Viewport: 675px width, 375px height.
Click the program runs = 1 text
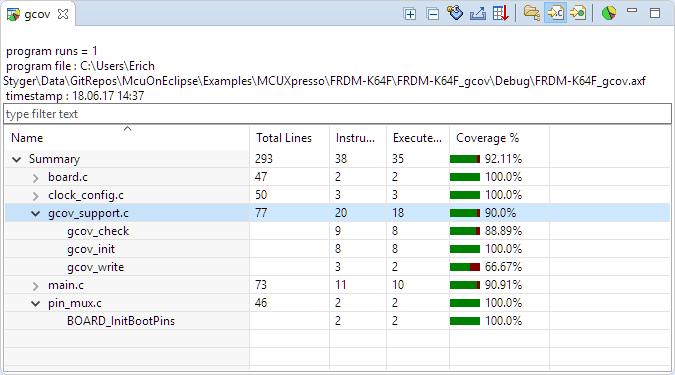[52, 51]
